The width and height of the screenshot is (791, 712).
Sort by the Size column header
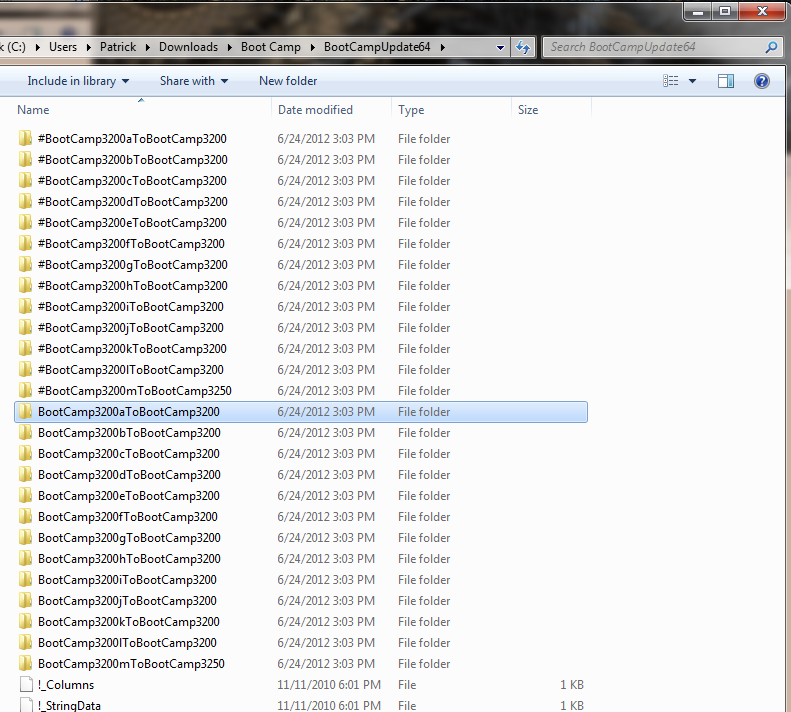528,110
